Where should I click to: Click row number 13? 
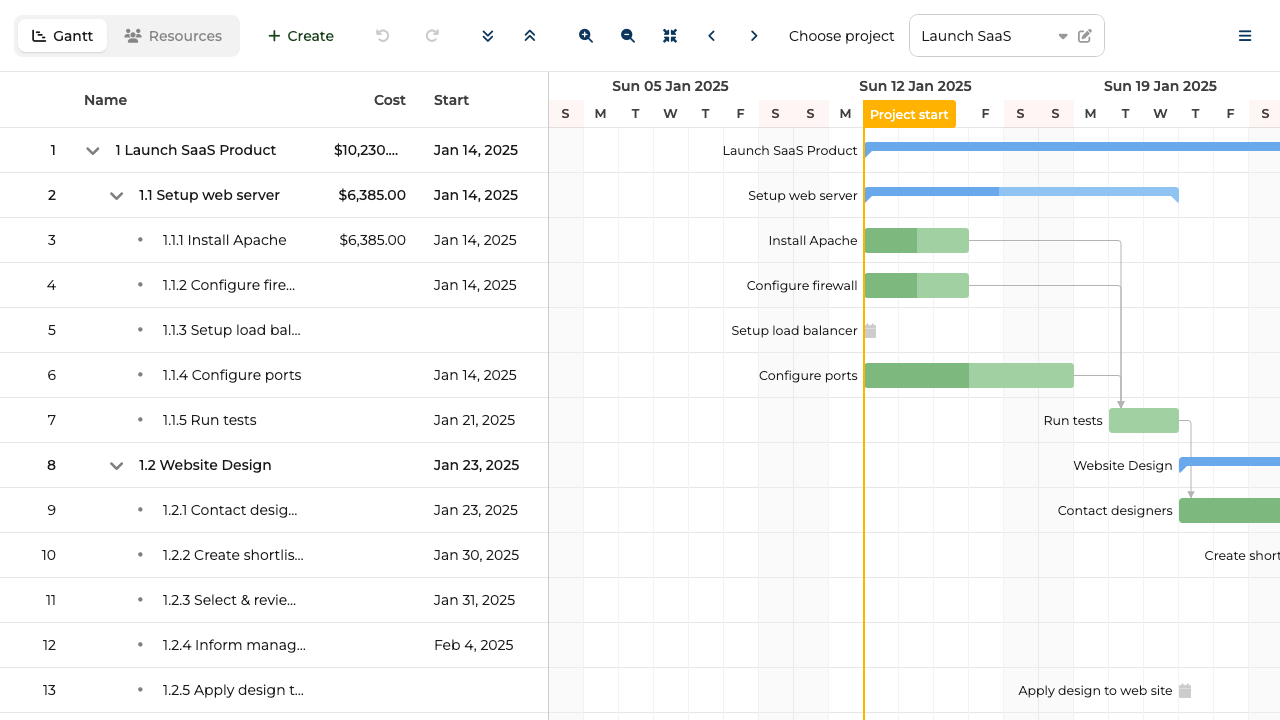(x=49, y=690)
